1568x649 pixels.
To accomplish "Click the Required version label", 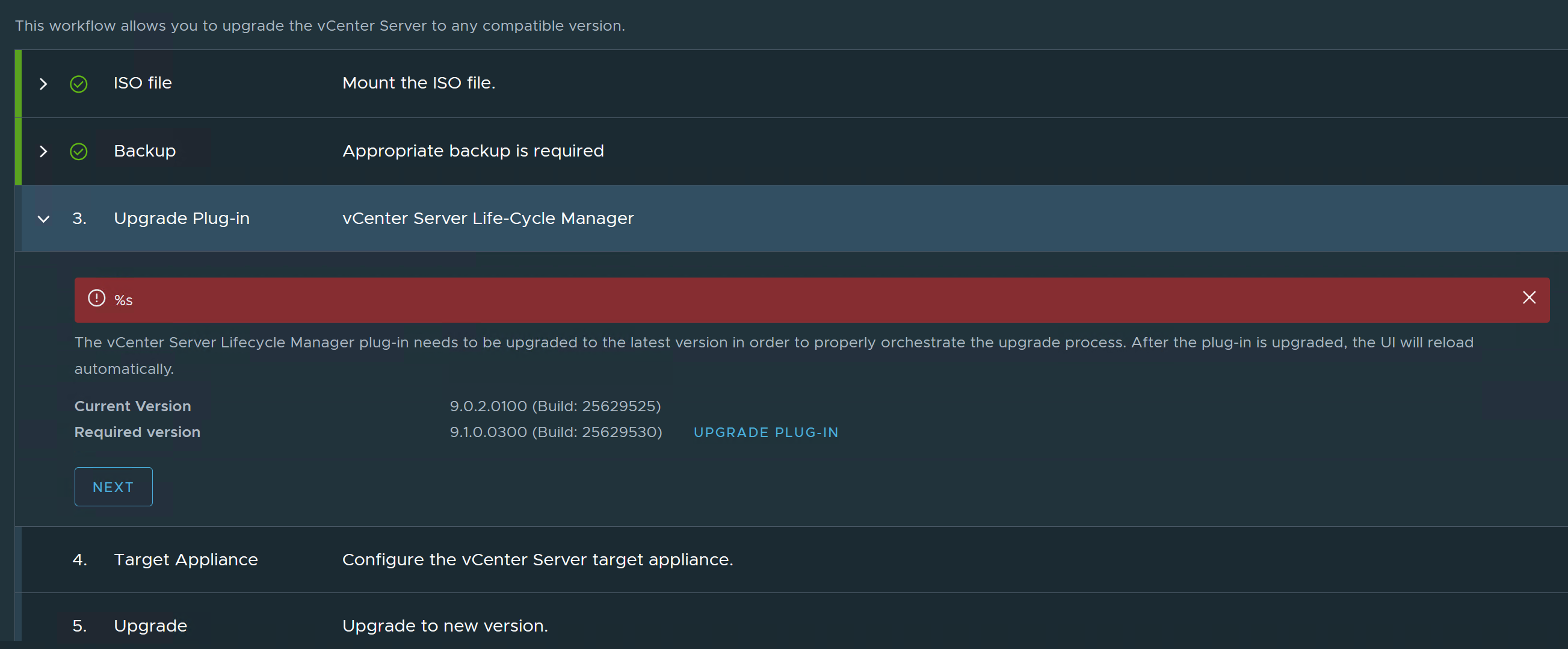I will [x=137, y=432].
